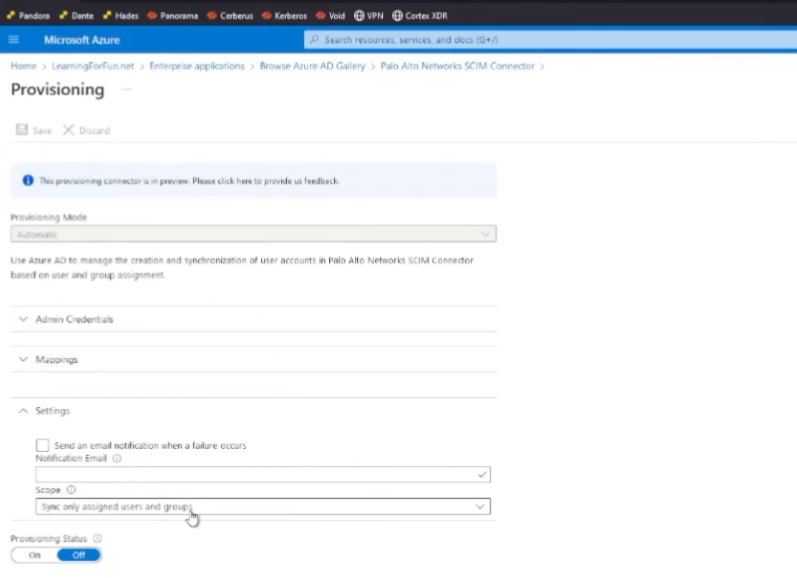
Task: Go to Palo Alto Networks SCIM Connector breadcrumb
Action: click(x=457, y=66)
